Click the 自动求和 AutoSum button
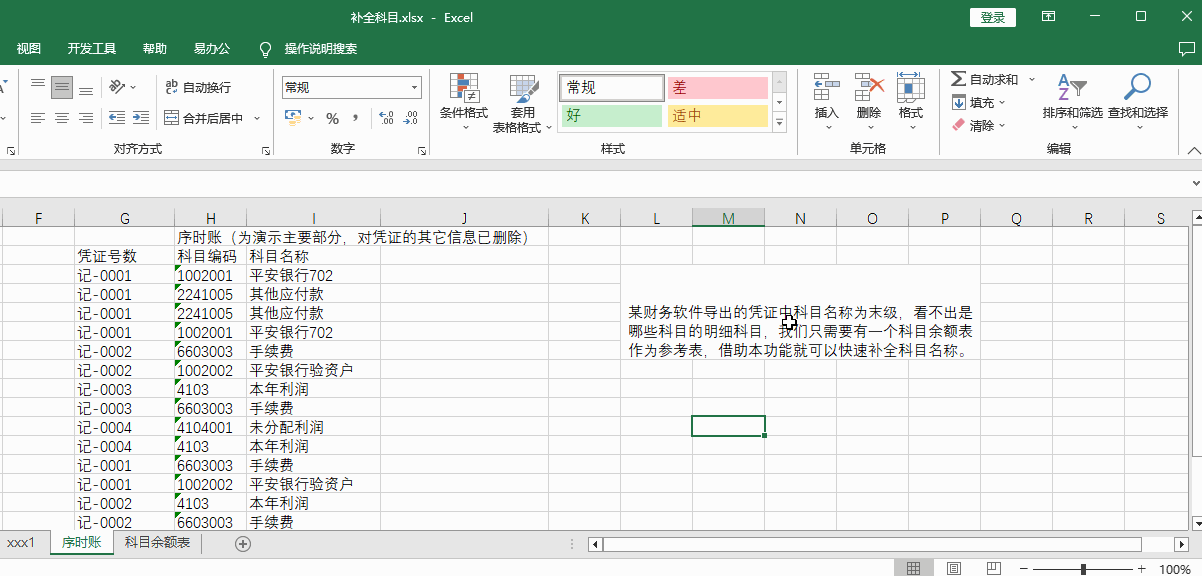1202x576 pixels. (x=984, y=79)
